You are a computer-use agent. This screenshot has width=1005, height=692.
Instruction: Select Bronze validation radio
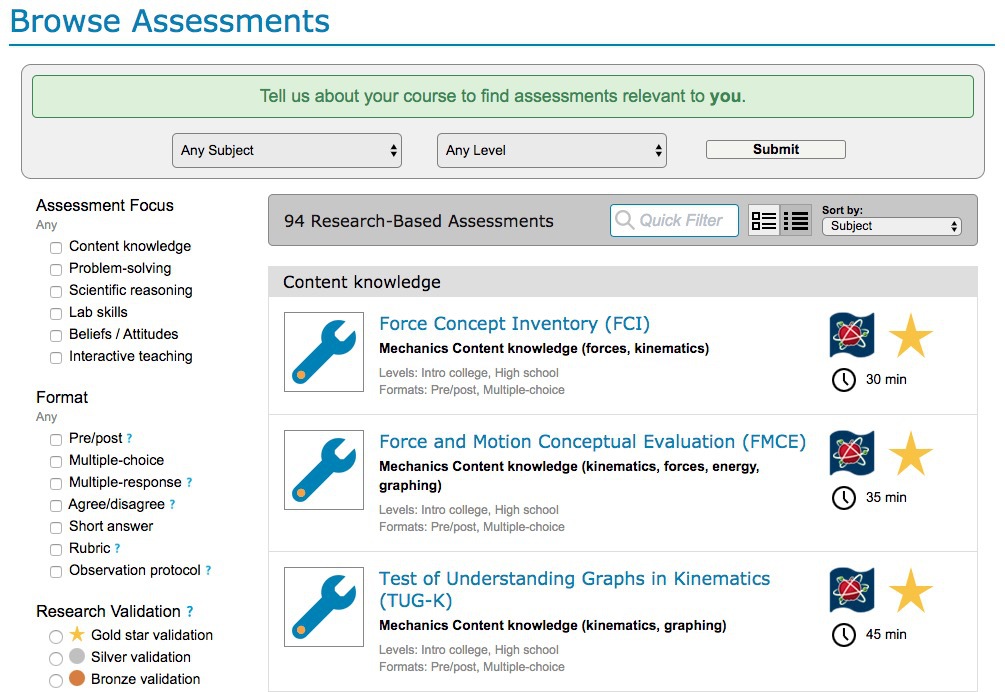pyautogui.click(x=56, y=680)
